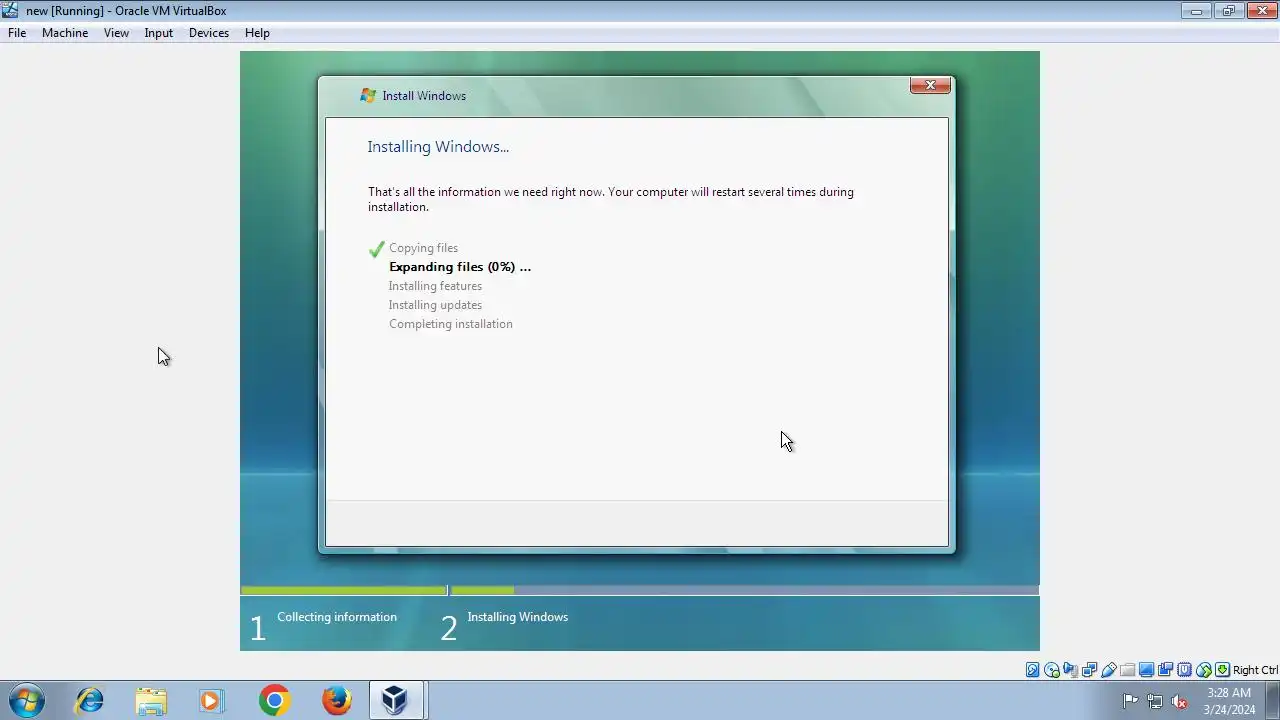Click the audio indicator icon in VM status bar
The height and width of the screenshot is (720, 1280).
(x=1070, y=670)
